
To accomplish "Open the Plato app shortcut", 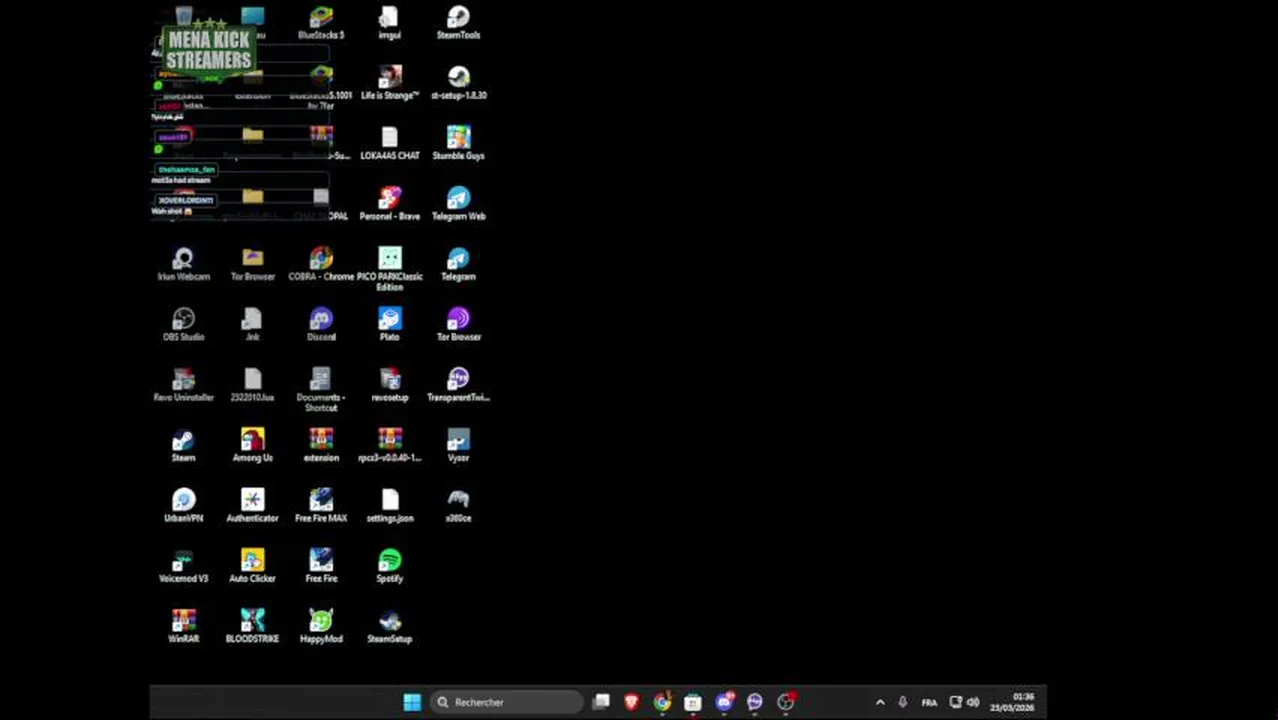I will (x=389, y=325).
